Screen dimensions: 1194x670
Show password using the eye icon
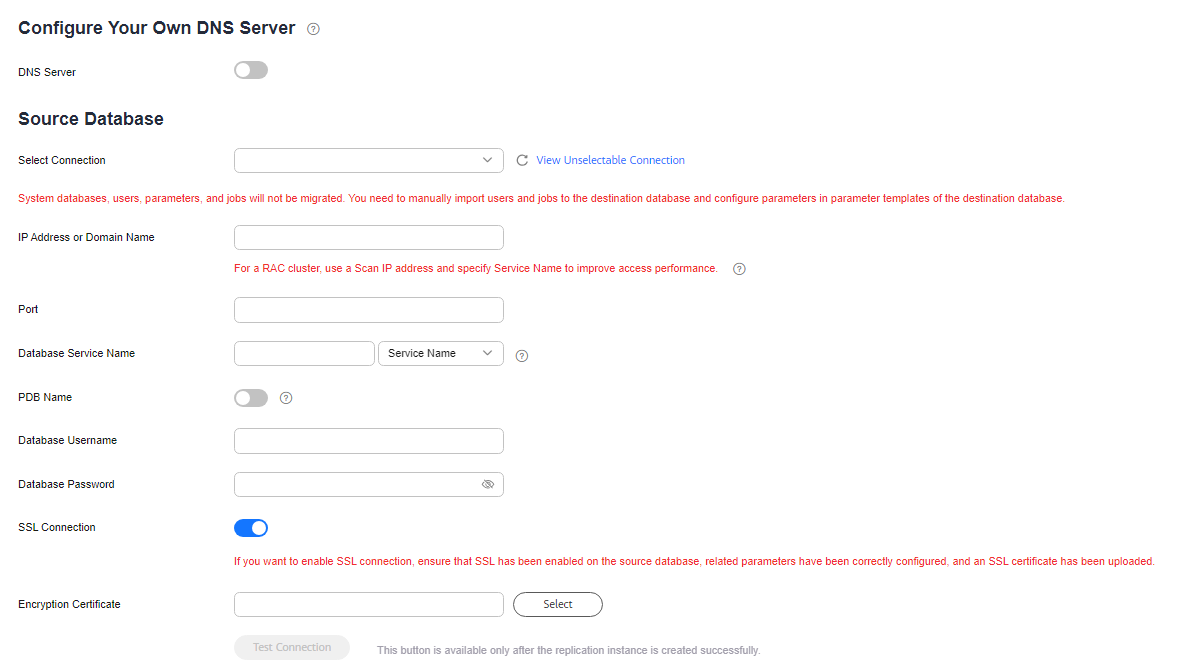(x=488, y=484)
